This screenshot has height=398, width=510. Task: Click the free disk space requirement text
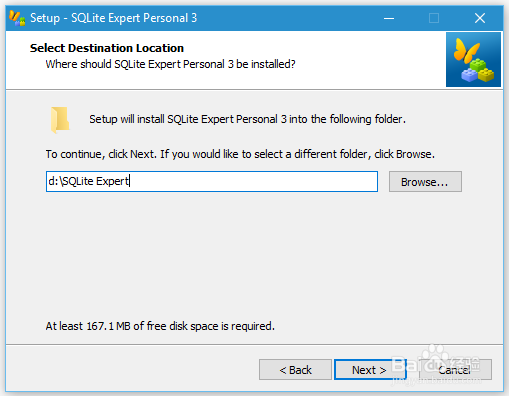160,326
